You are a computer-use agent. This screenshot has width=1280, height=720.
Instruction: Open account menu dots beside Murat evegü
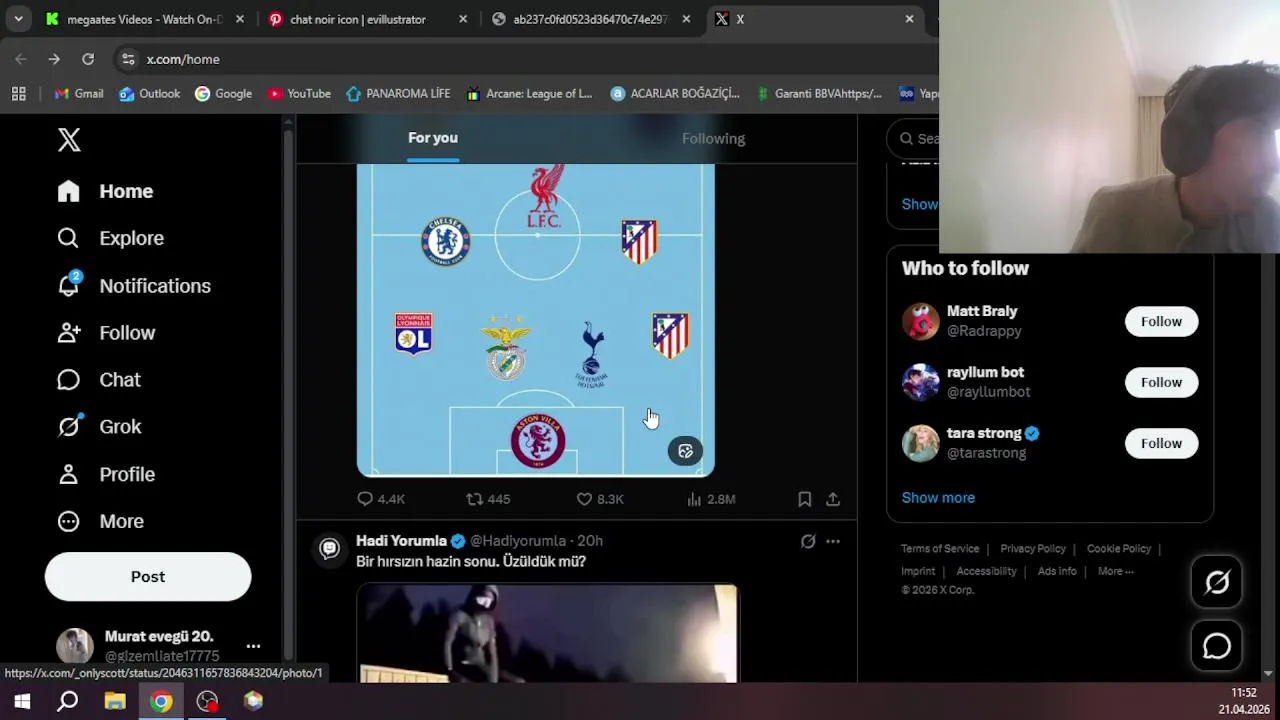point(253,646)
